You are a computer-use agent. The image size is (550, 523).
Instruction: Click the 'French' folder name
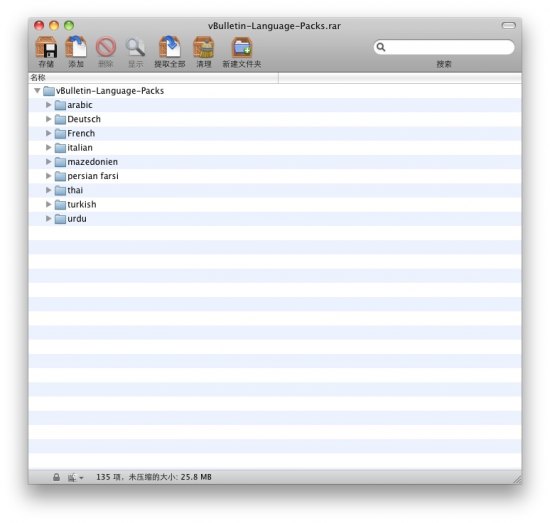pyautogui.click(x=81, y=133)
